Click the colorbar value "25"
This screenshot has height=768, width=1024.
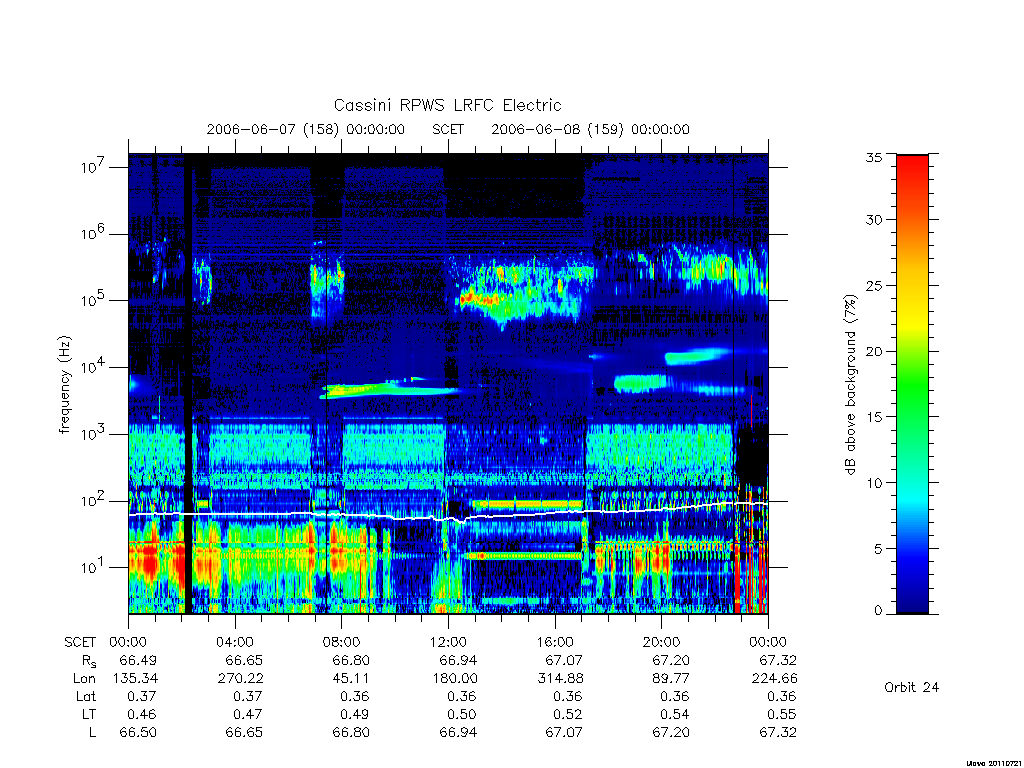(874, 286)
